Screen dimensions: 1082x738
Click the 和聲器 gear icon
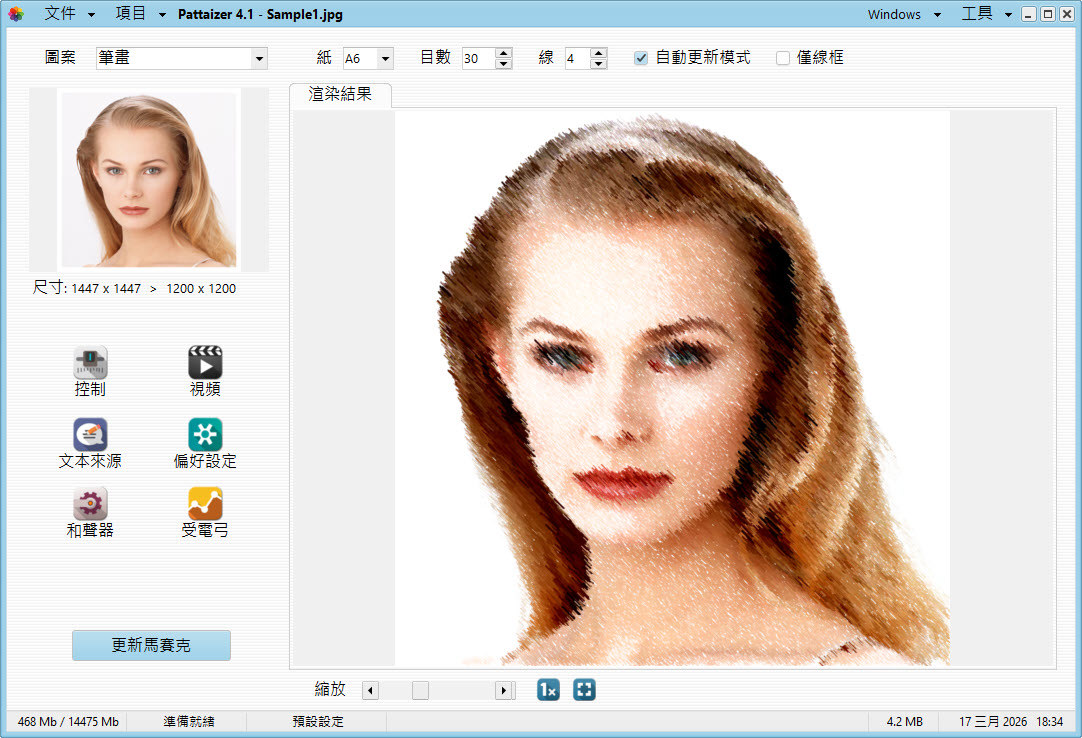90,504
